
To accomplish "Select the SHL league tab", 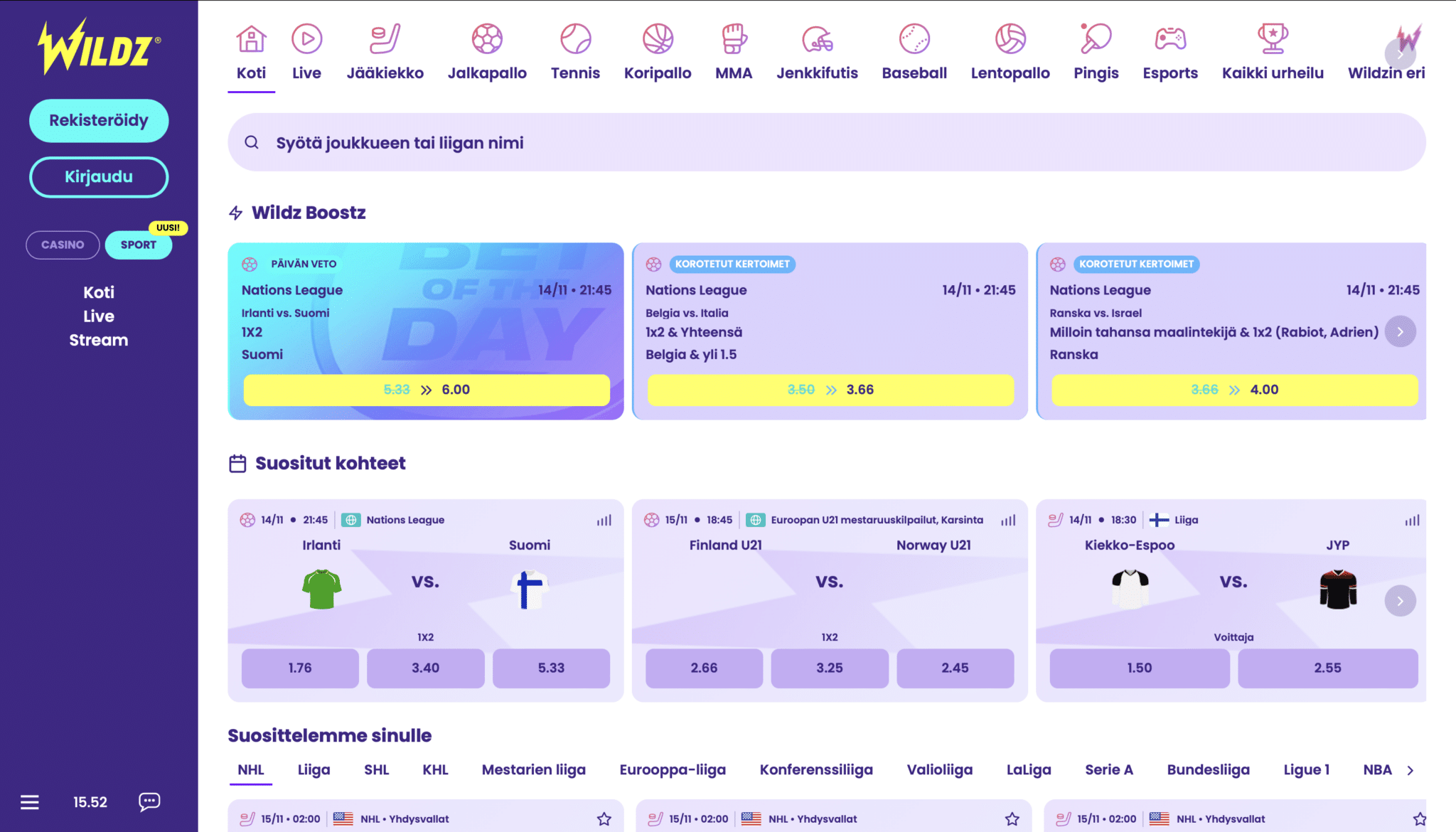I will [376, 769].
